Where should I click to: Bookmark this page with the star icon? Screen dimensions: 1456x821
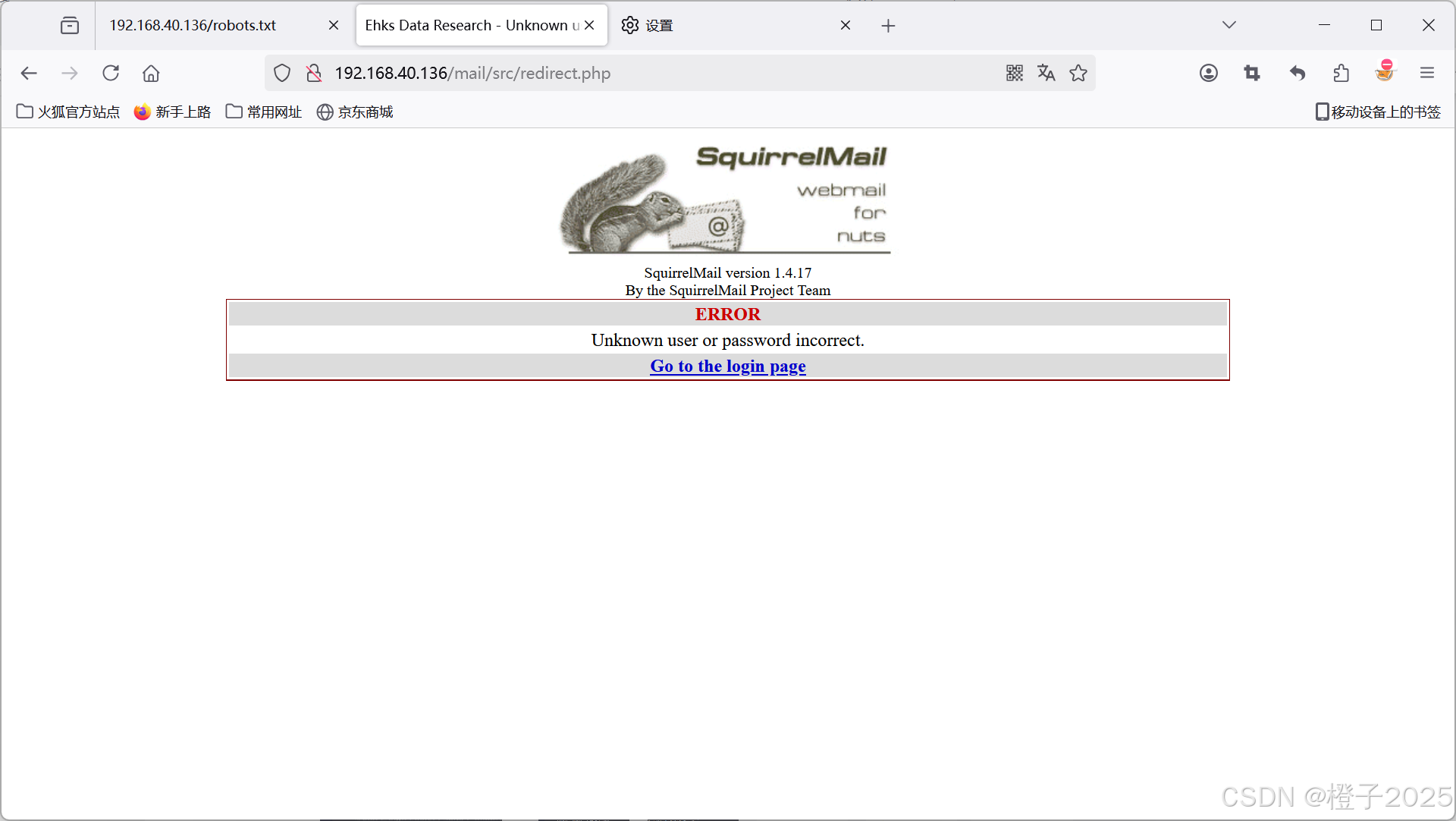[x=1078, y=73]
